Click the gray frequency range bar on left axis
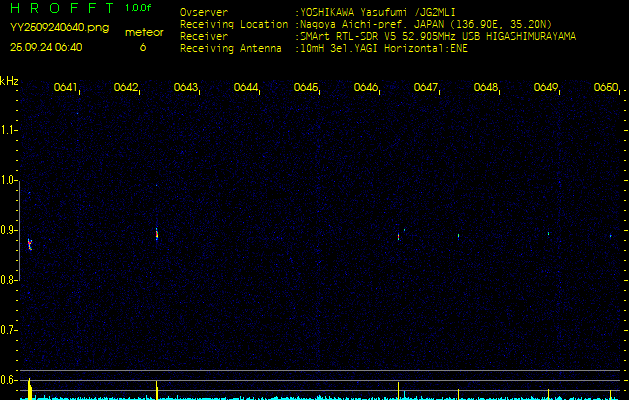The width and height of the screenshot is (629, 400). coord(19,230)
